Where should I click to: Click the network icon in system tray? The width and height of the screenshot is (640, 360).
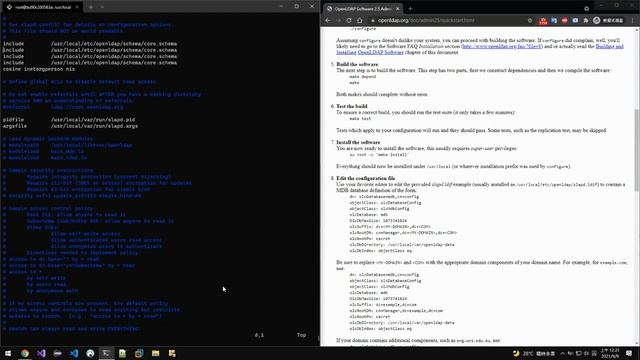[x=578, y=353]
